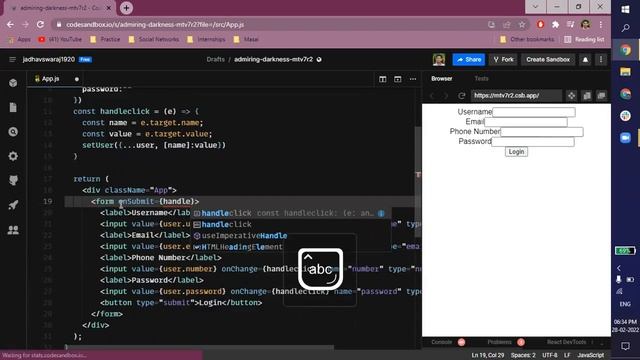Image resolution: width=640 pixels, height=360 pixels.
Task: Click the Email input field
Action: [525, 122]
